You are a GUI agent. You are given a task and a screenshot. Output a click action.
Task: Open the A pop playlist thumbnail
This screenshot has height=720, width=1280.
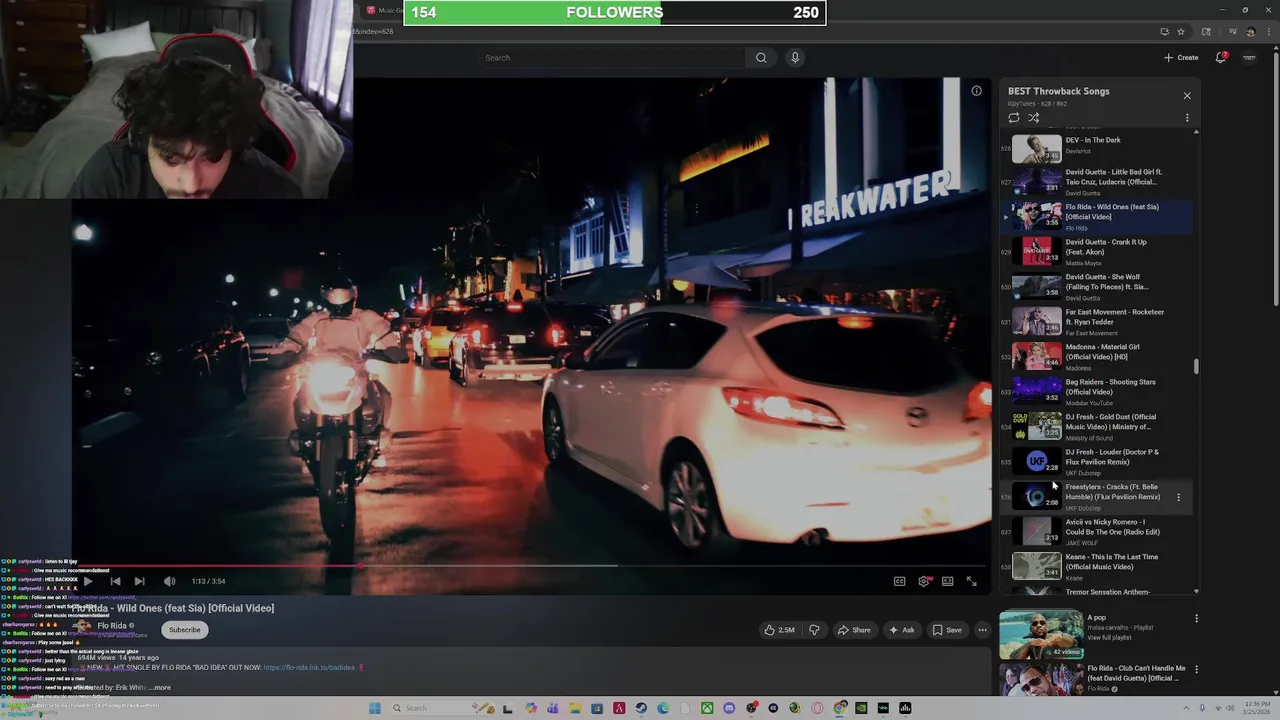tap(1041, 636)
